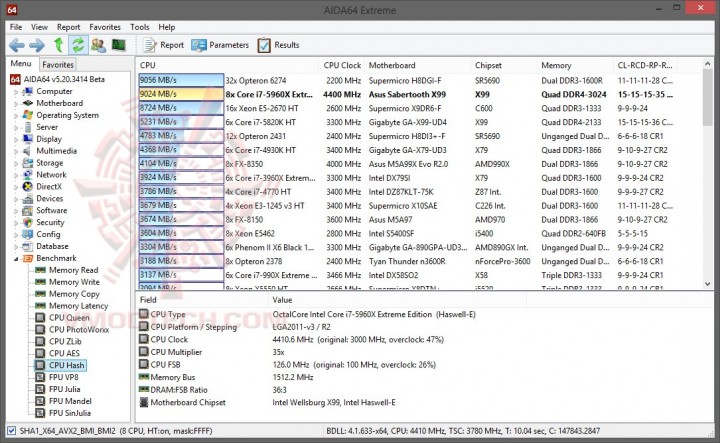The width and height of the screenshot is (720, 443).
Task: Click the AIDA64 title bar logo
Action: pyautogui.click(x=12, y=10)
